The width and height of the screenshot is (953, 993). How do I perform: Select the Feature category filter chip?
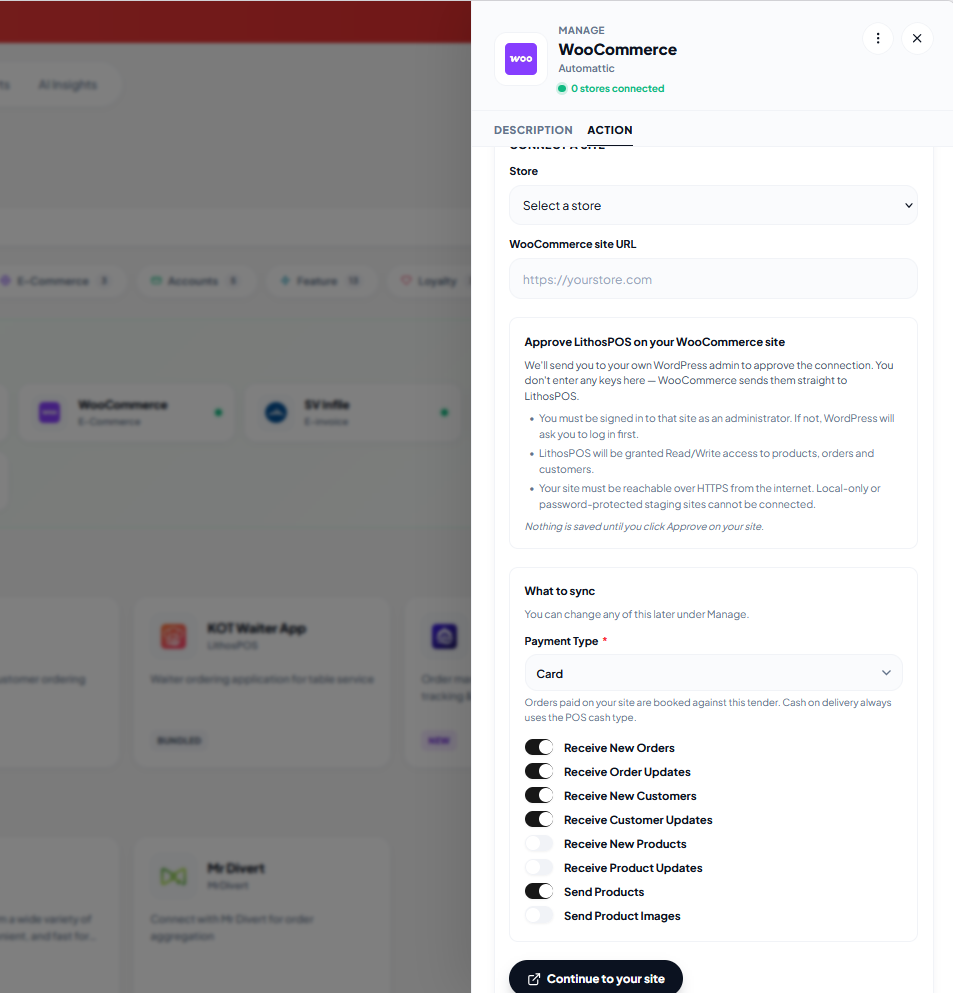coord(320,281)
